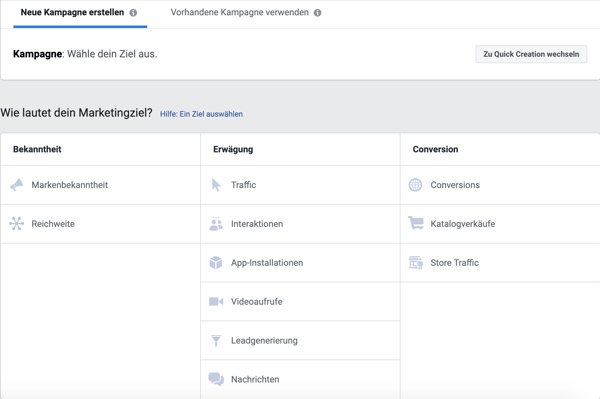Click the storefront icon for Store Traffic
600x399 pixels.
coord(416,263)
